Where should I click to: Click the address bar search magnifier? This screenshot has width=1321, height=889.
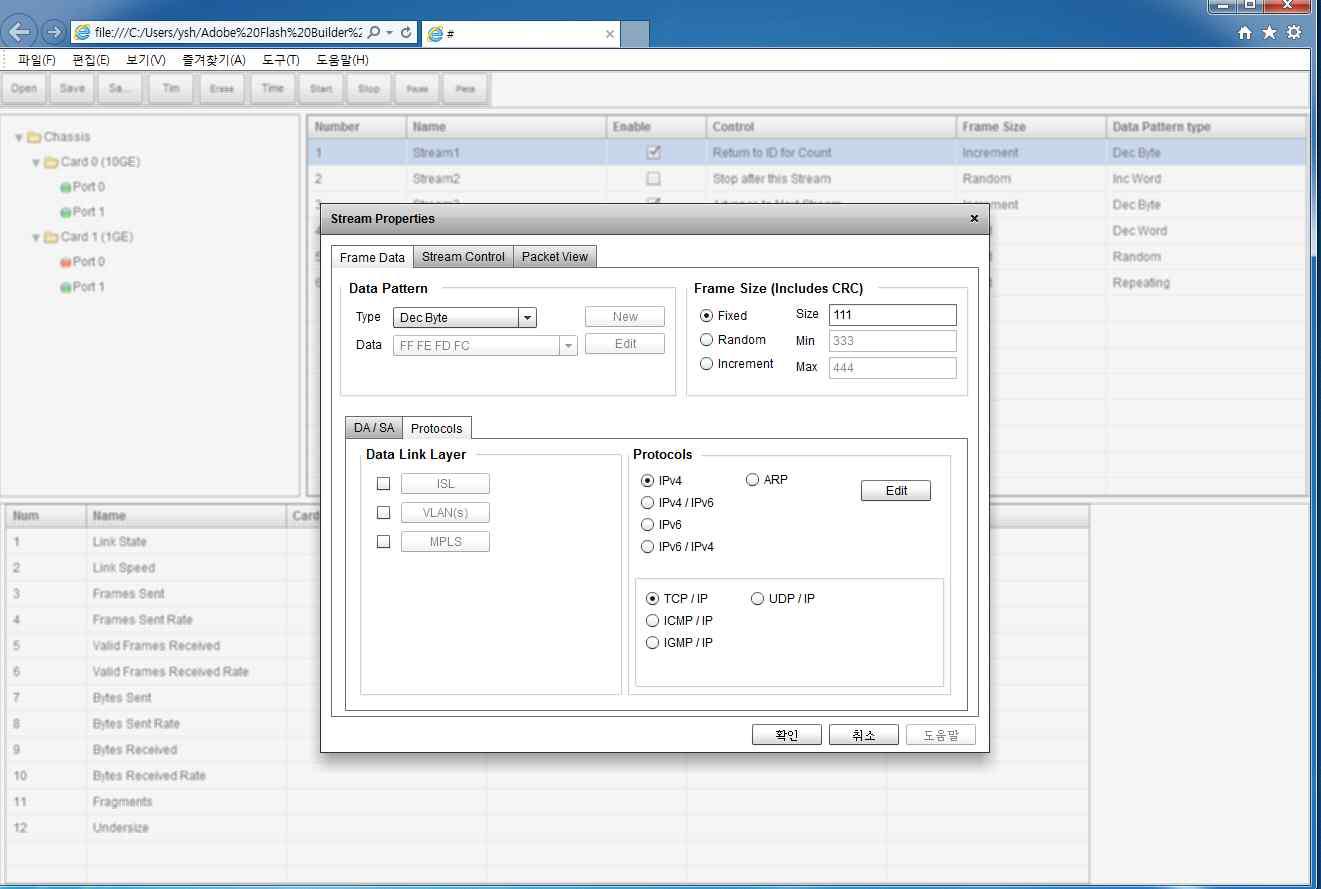373,32
